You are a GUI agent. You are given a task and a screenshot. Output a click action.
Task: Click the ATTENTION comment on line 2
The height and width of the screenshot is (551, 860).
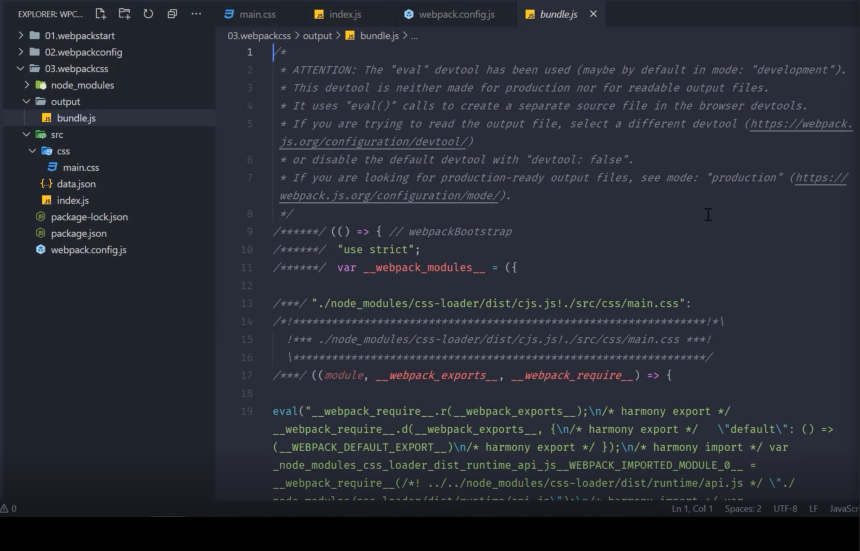(x=563, y=70)
